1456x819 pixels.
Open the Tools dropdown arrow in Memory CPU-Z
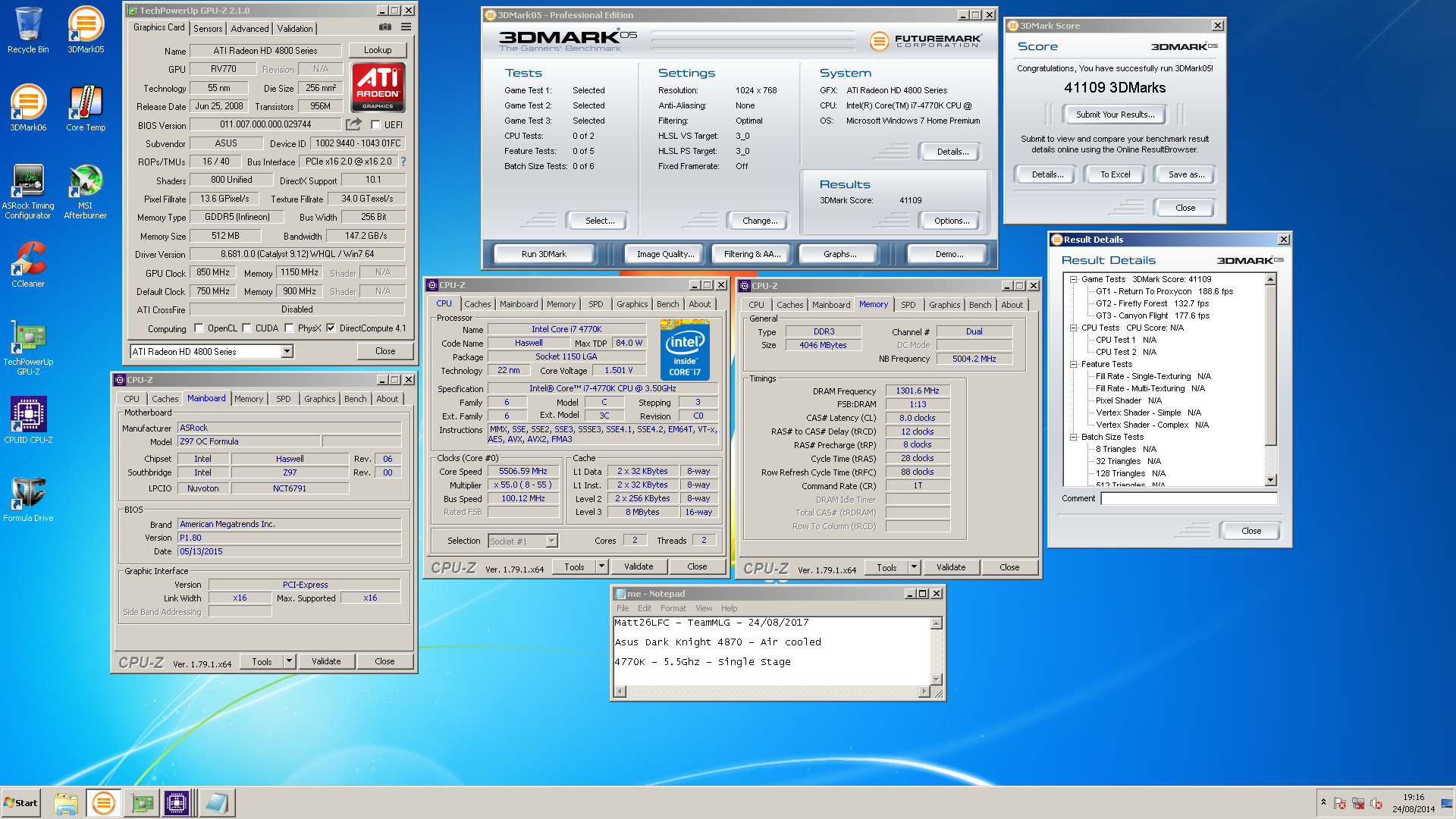coord(914,567)
